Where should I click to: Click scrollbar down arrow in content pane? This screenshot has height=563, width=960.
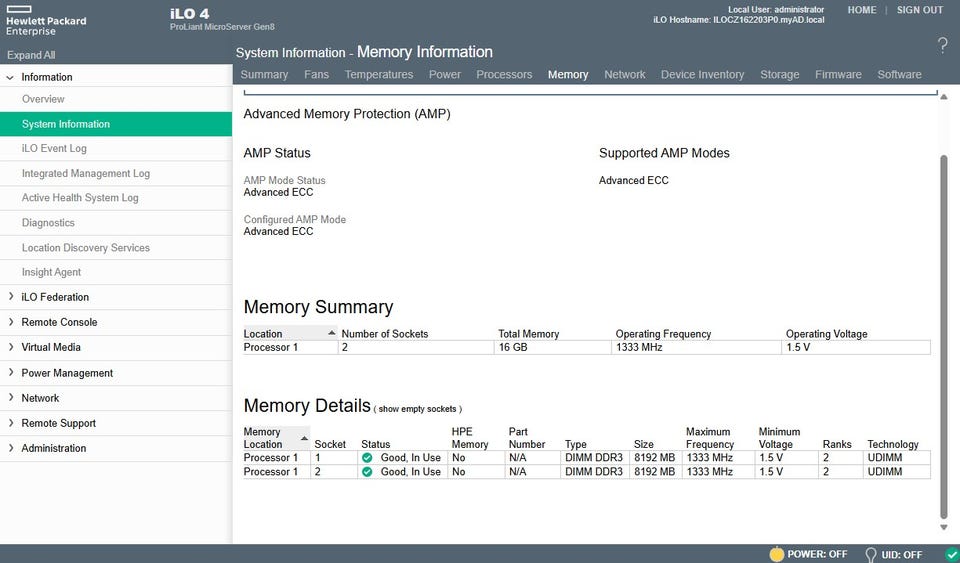tap(944, 527)
